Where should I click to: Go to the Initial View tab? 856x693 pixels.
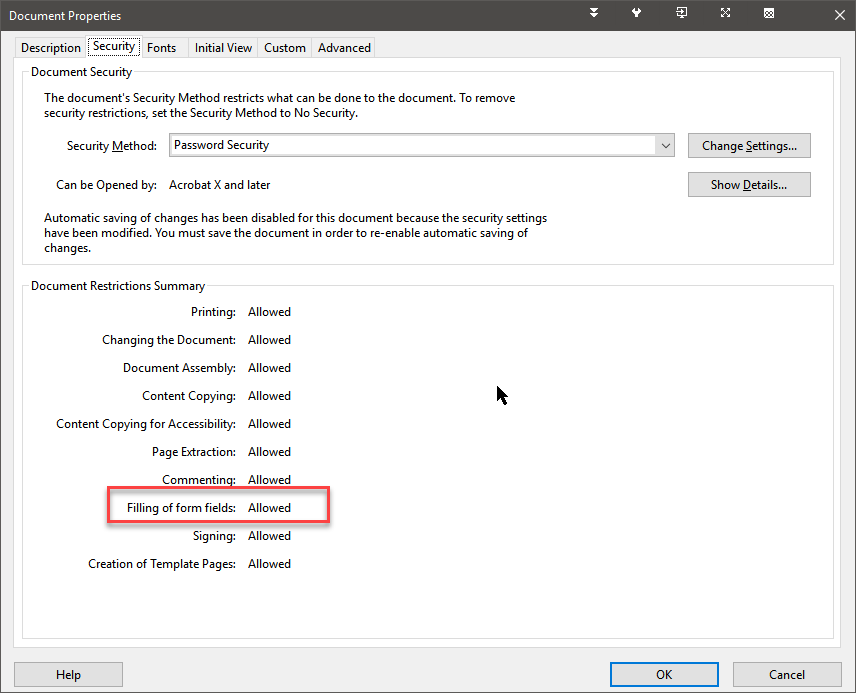(x=223, y=48)
